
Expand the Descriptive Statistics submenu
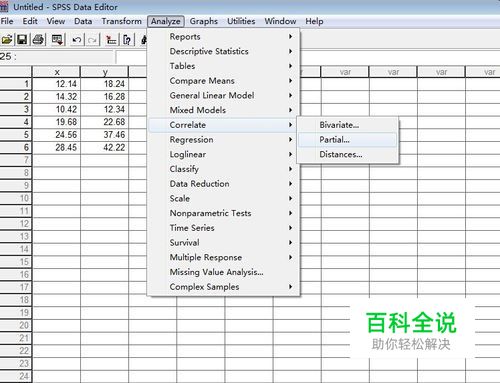(224, 51)
